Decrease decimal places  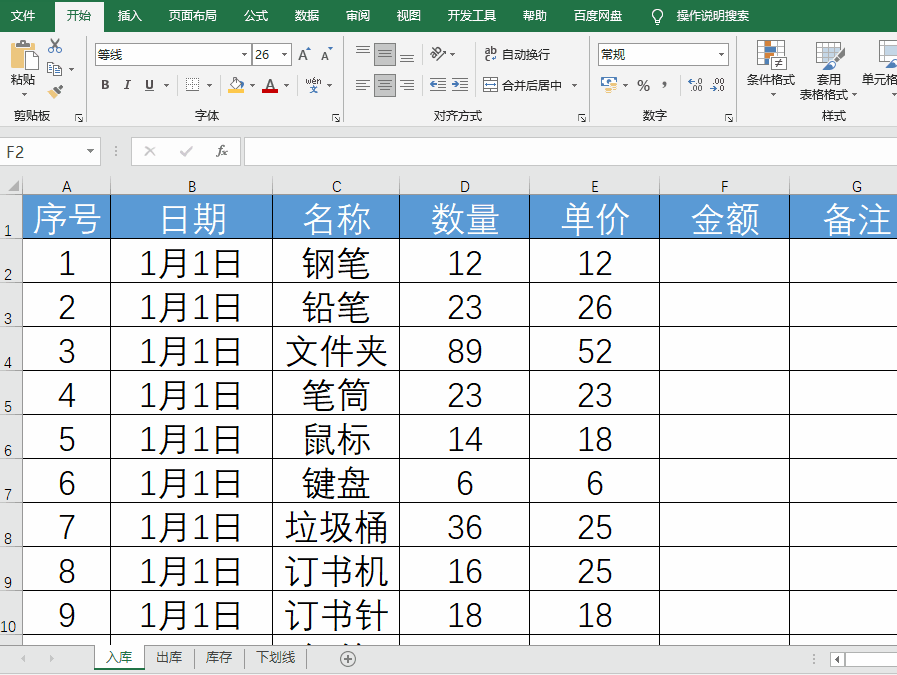[717, 85]
